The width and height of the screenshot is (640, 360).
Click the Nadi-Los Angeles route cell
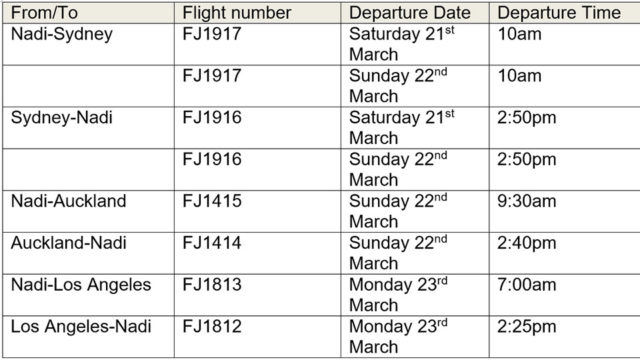pos(89,295)
